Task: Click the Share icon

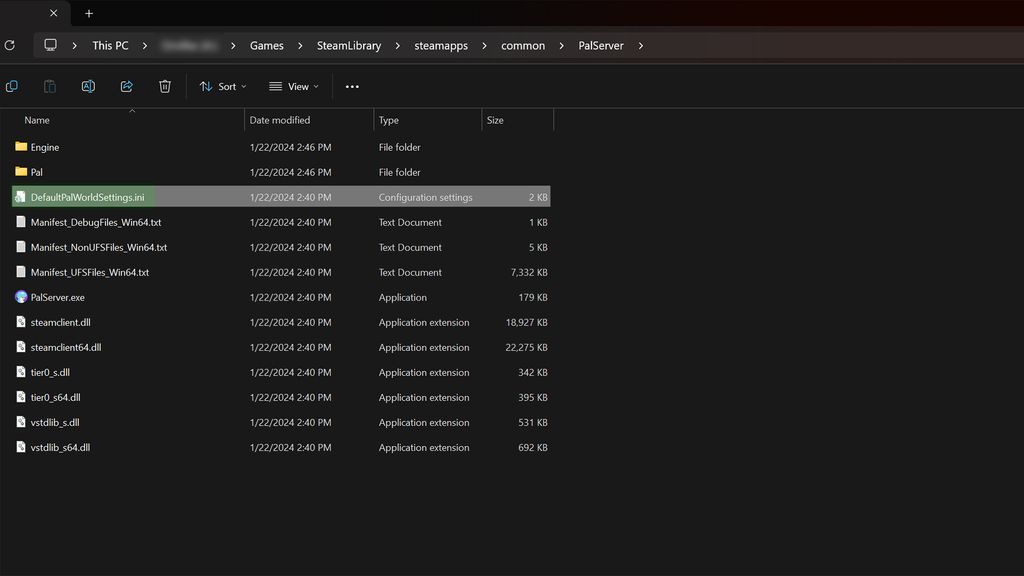Action: point(126,86)
